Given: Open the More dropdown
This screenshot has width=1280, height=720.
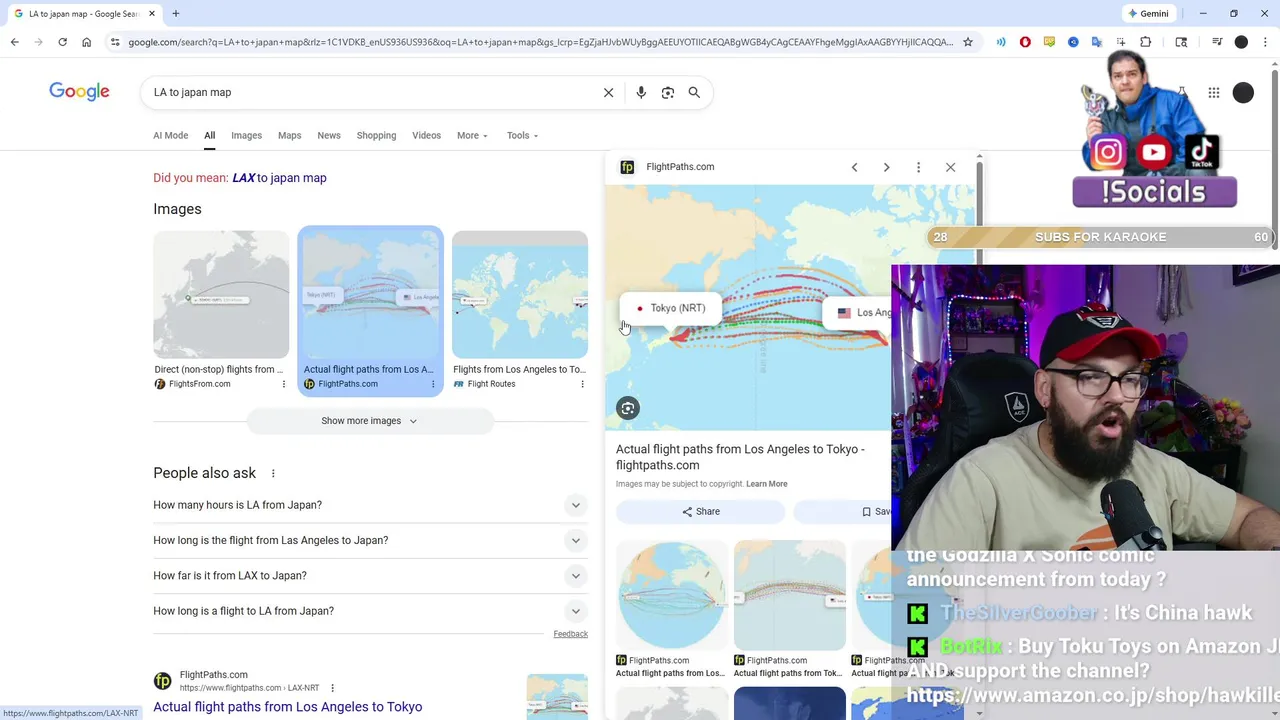Looking at the screenshot, I should point(472,135).
